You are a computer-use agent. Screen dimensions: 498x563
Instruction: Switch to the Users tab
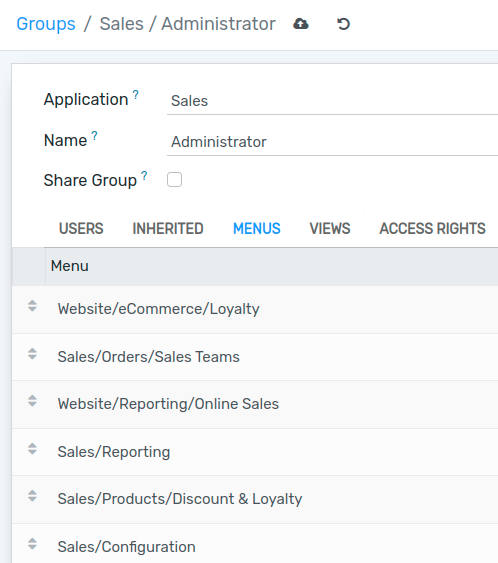tap(81, 228)
